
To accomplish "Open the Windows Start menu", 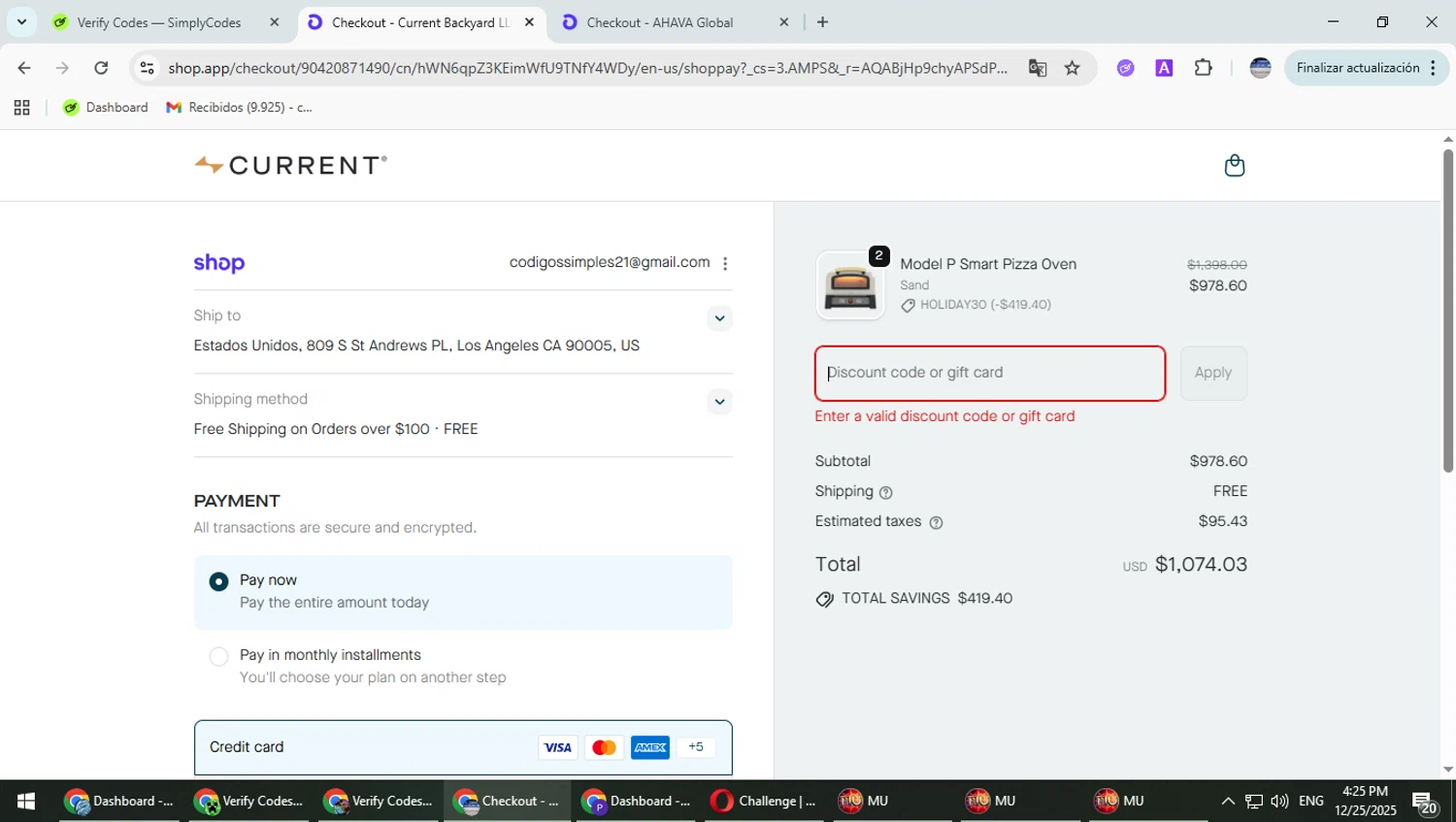I will pyautogui.click(x=26, y=802).
